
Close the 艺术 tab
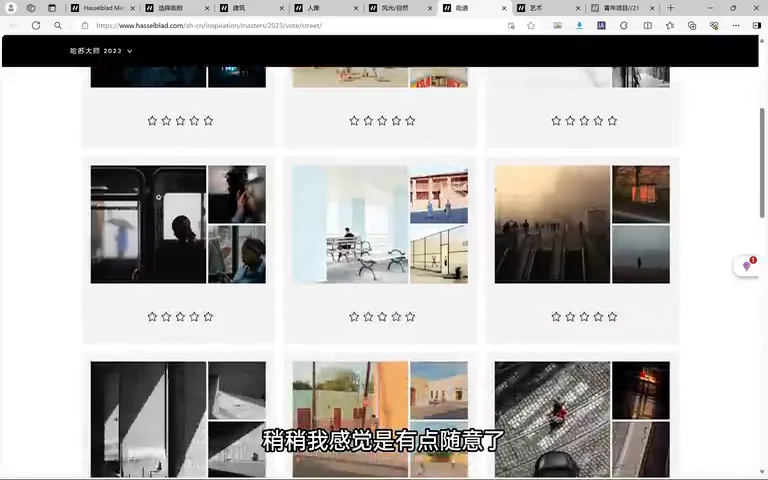pos(578,8)
